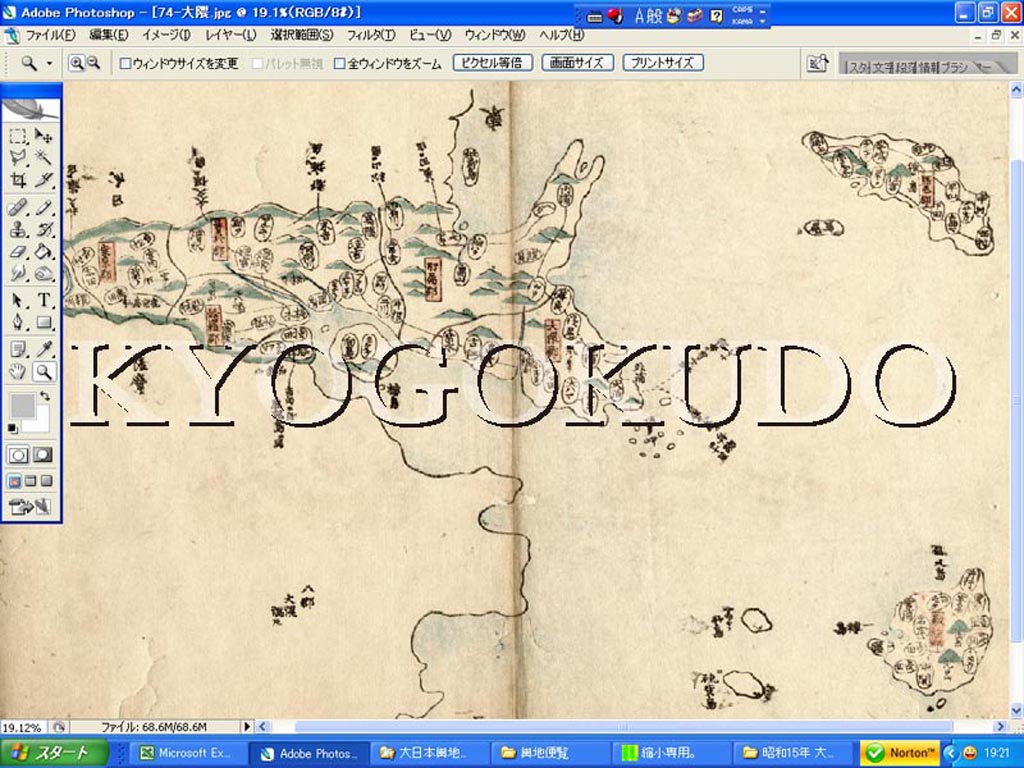Click the Jump to ImageReady button
Viewport: 1024px width, 768px height.
click(x=30, y=507)
